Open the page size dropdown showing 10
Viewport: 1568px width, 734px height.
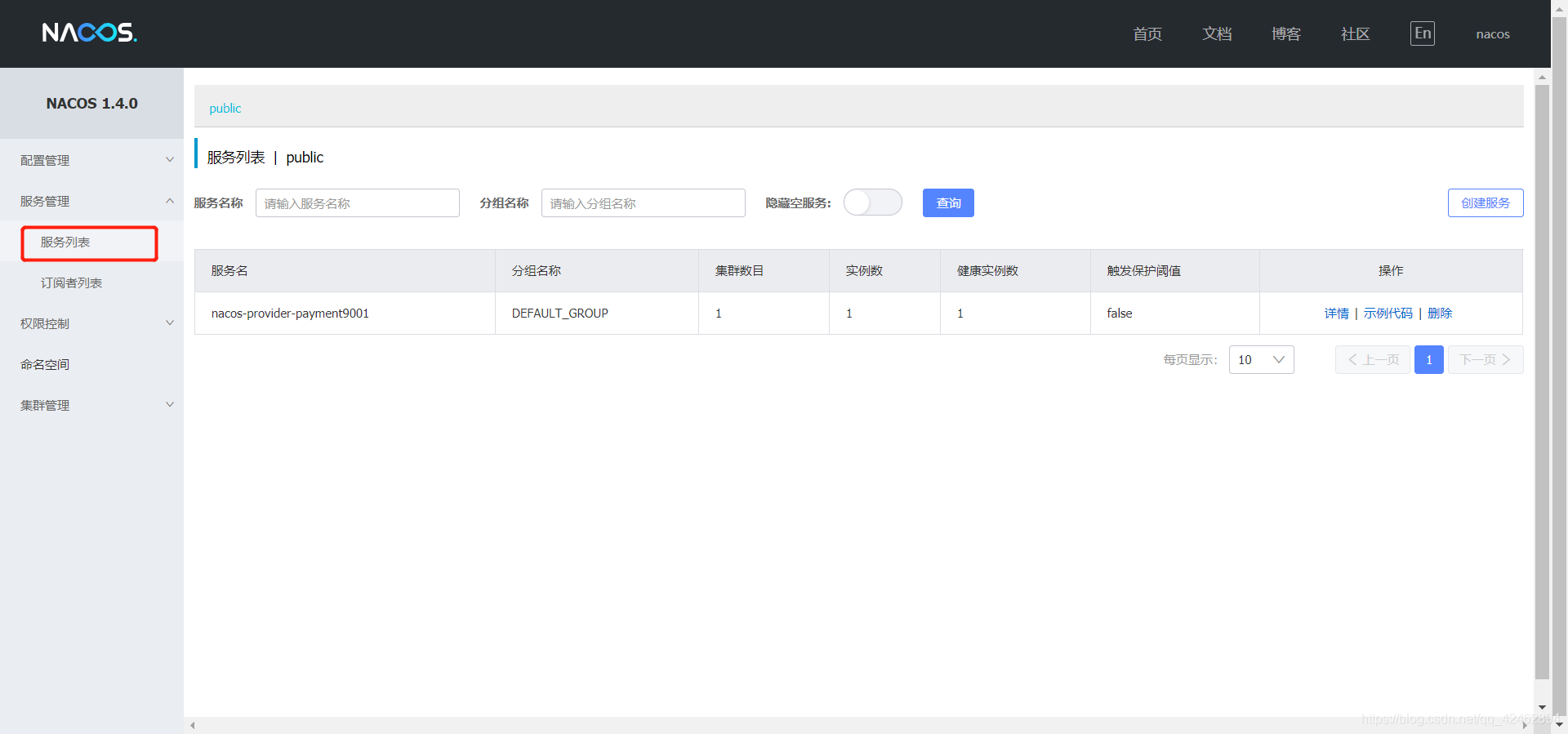tap(1261, 360)
